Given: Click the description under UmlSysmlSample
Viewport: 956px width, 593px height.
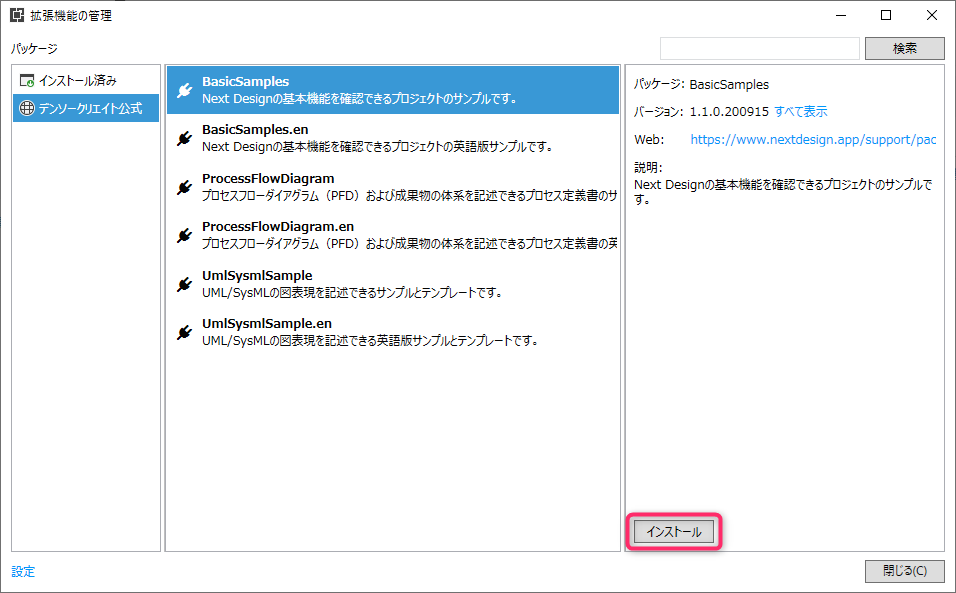Looking at the screenshot, I should [x=352, y=293].
